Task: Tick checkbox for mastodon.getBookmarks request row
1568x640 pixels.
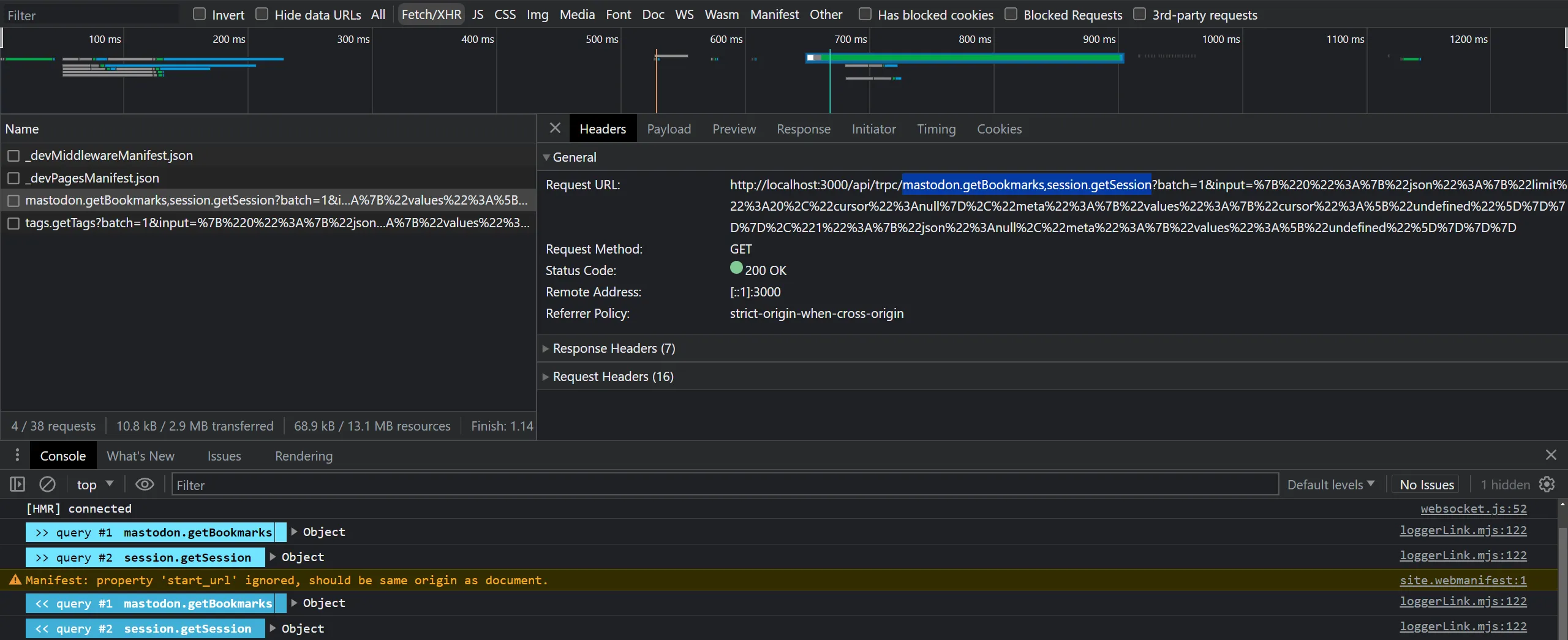Action: pyautogui.click(x=13, y=201)
